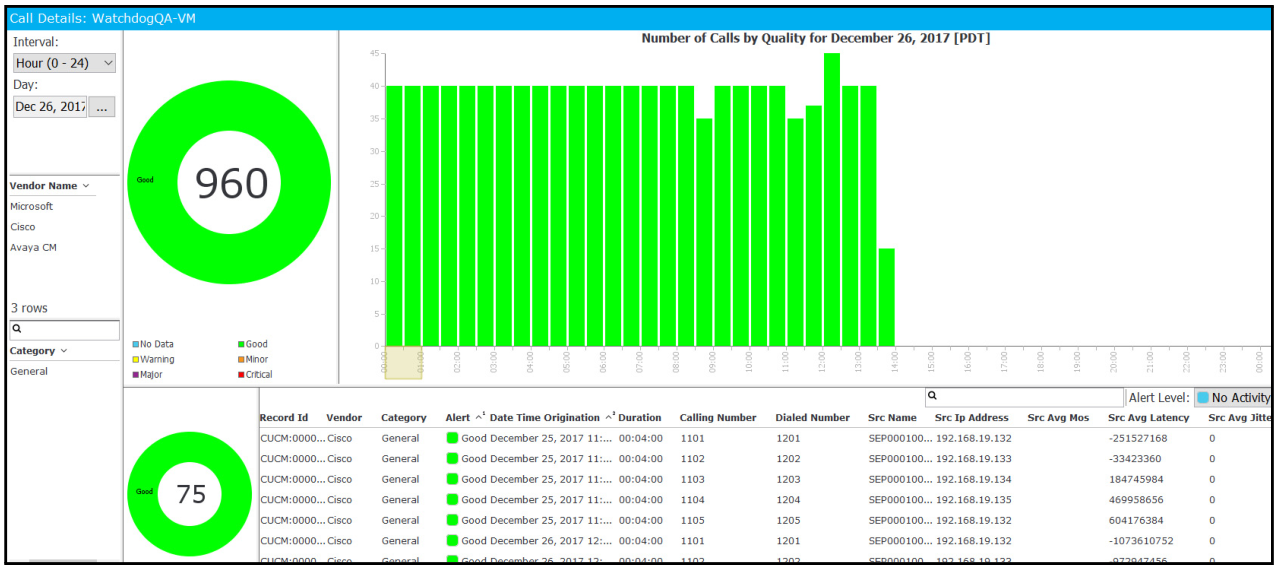Sort by Src Ip Address column header
This screenshot has height=570, width=1278.
pos(972,418)
